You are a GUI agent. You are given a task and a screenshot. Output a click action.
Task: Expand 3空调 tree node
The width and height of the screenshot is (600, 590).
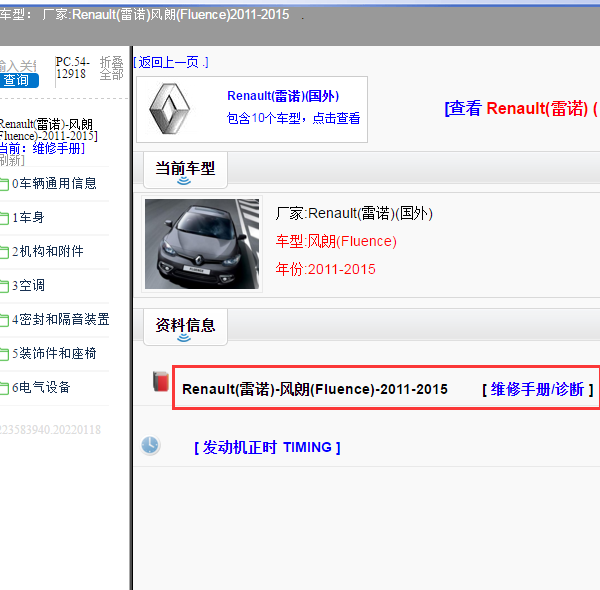(x=28, y=285)
